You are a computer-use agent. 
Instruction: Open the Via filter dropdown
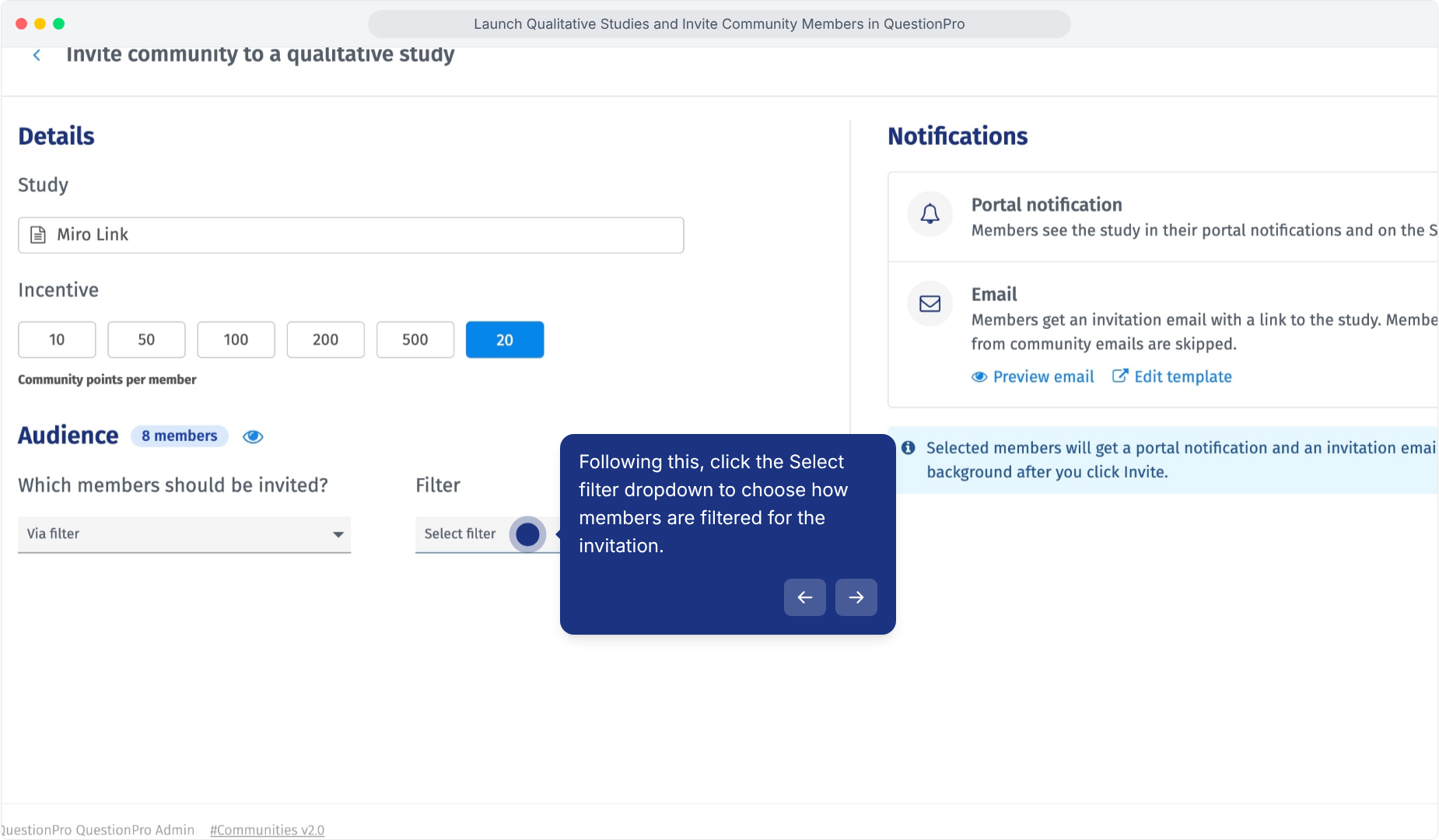(184, 534)
